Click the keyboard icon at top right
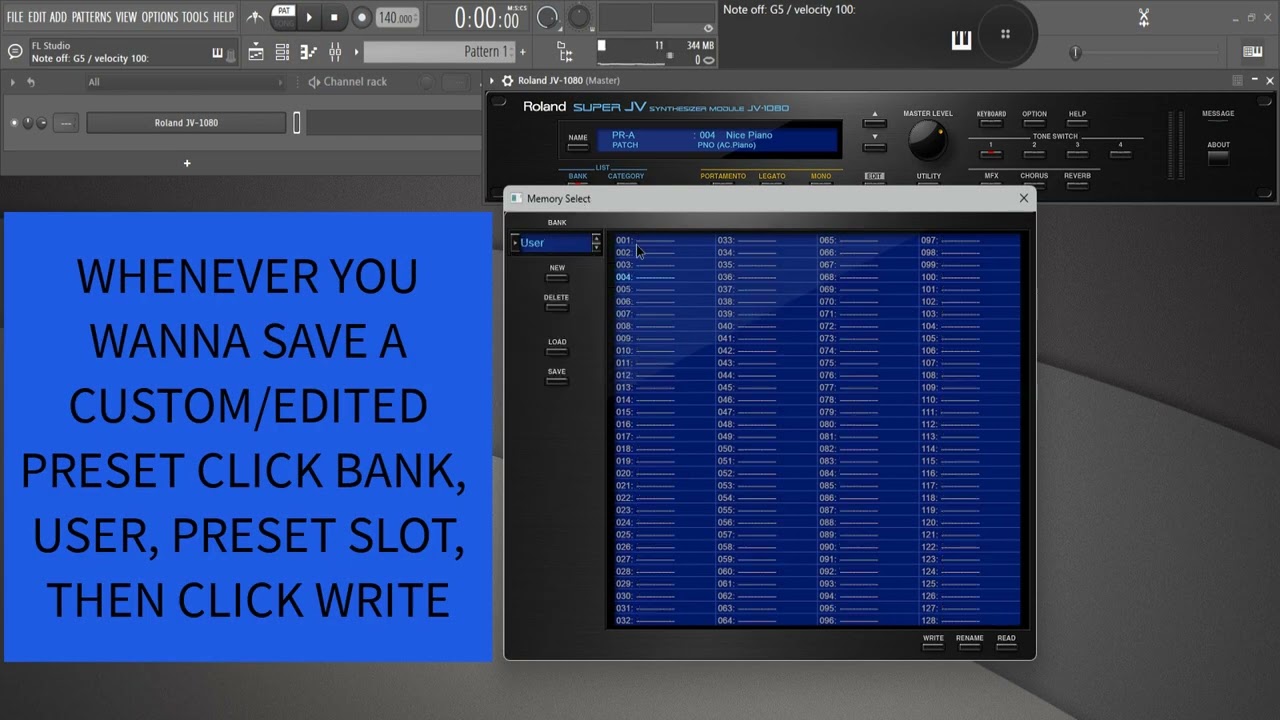This screenshot has height=720, width=1280. point(1252,52)
